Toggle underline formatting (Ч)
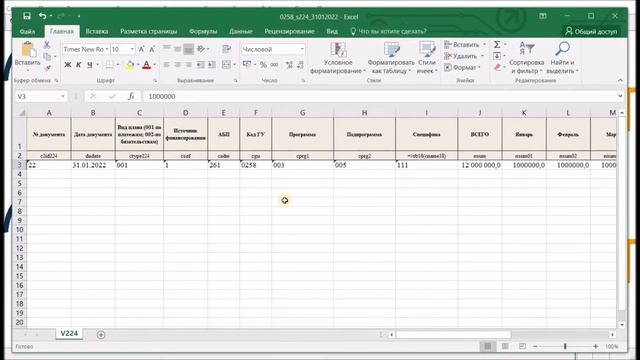640x360 pixels. [89, 65]
